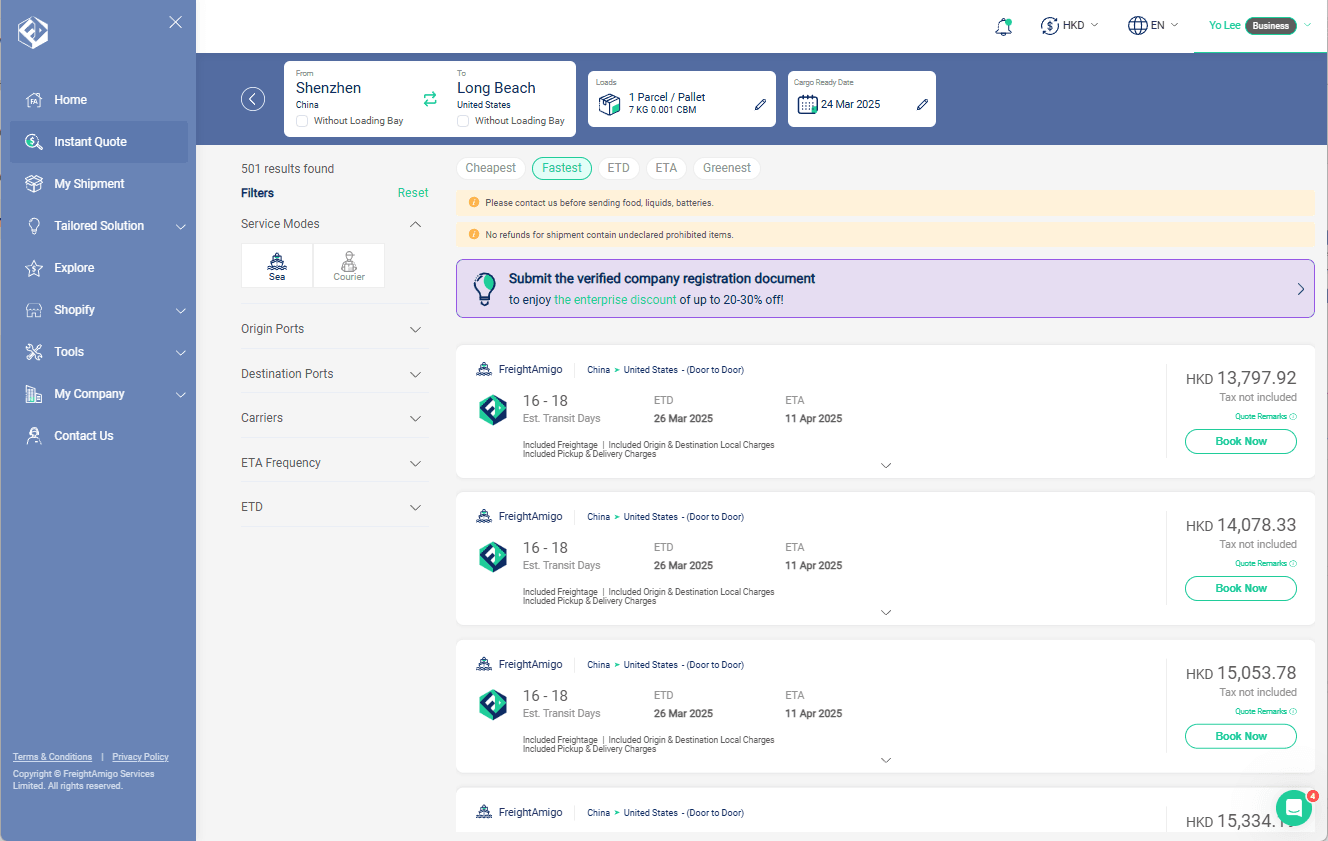1328x841 pixels.
Task: Sort results by Cheapest
Action: click(x=491, y=168)
